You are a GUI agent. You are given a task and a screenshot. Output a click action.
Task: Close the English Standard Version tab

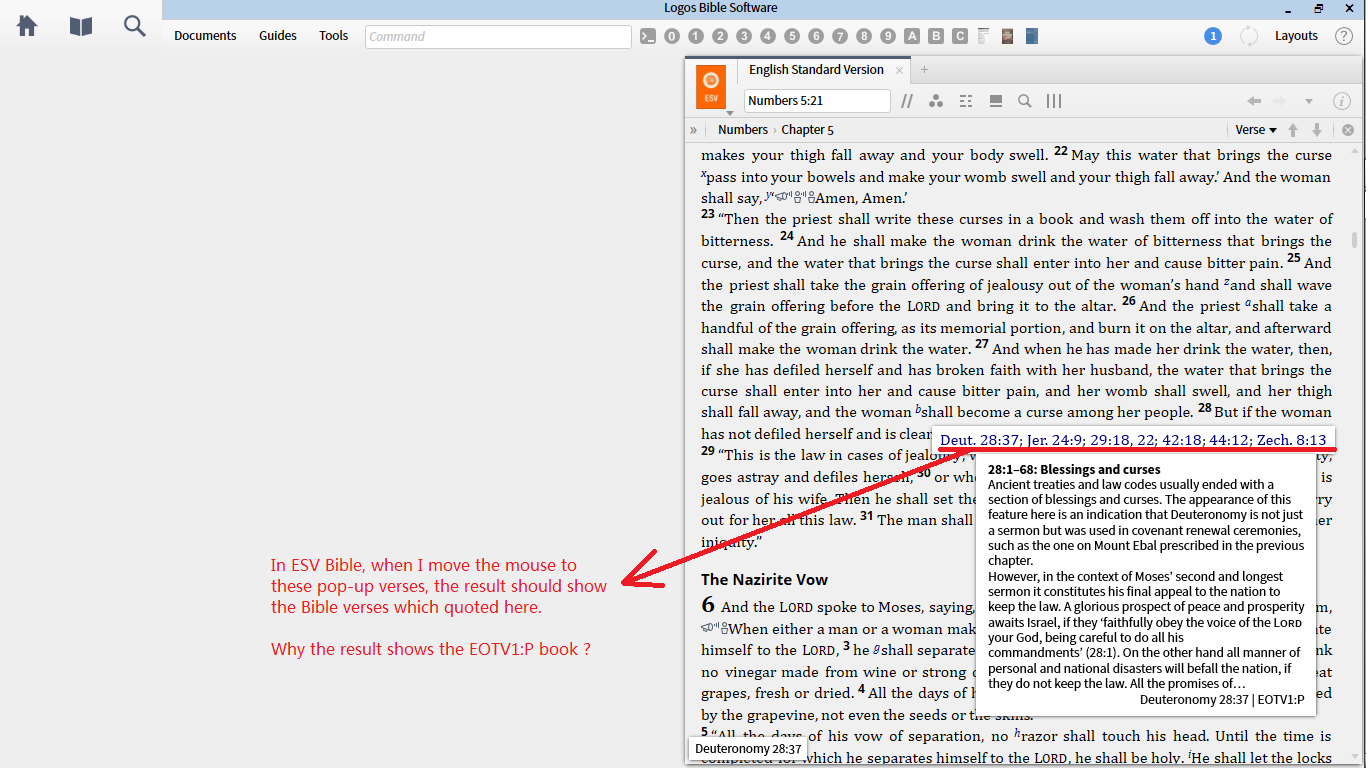click(x=900, y=70)
